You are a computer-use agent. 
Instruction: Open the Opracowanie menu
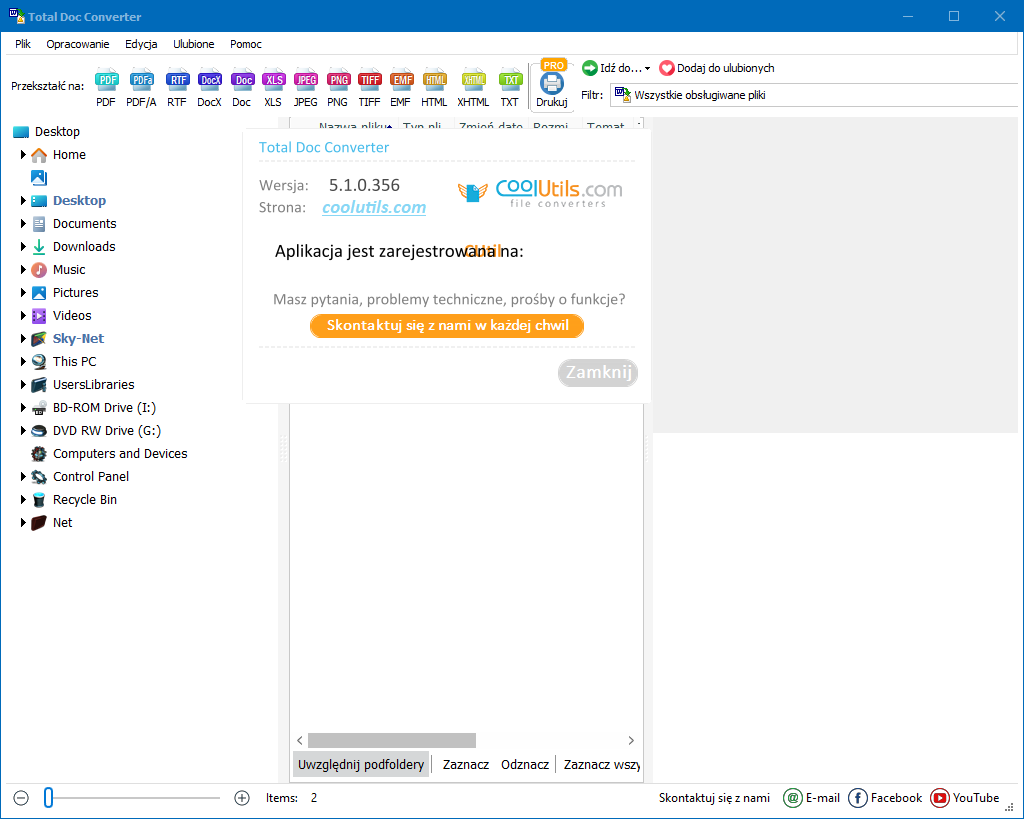pos(78,44)
